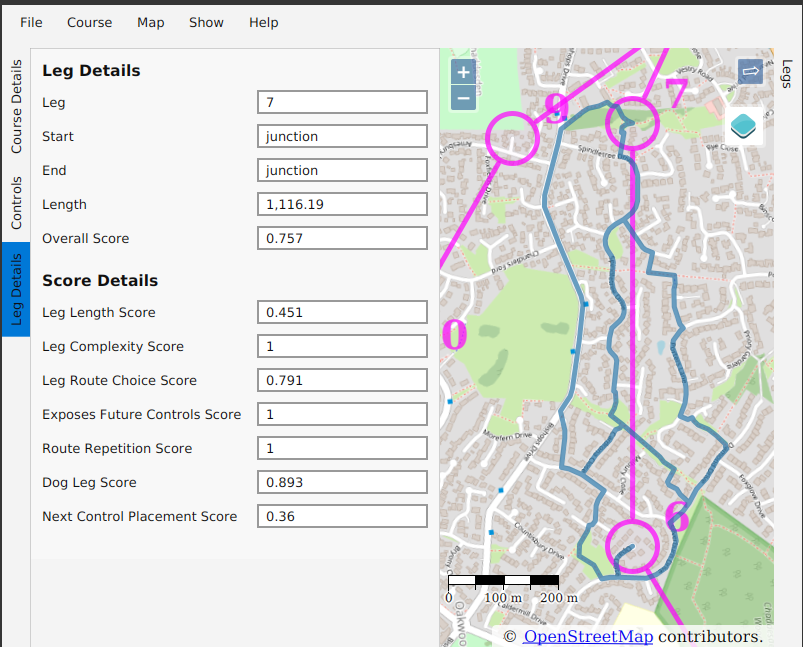
Task: Switch to the Controls side tab
Action: 16,203
